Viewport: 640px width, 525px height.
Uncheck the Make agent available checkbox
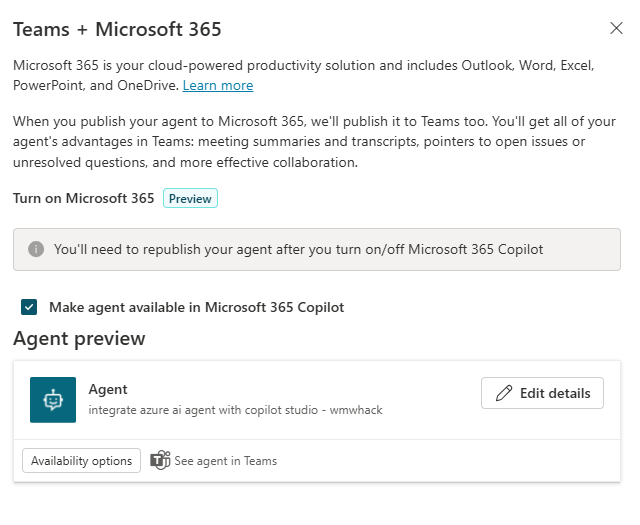[x=29, y=307]
